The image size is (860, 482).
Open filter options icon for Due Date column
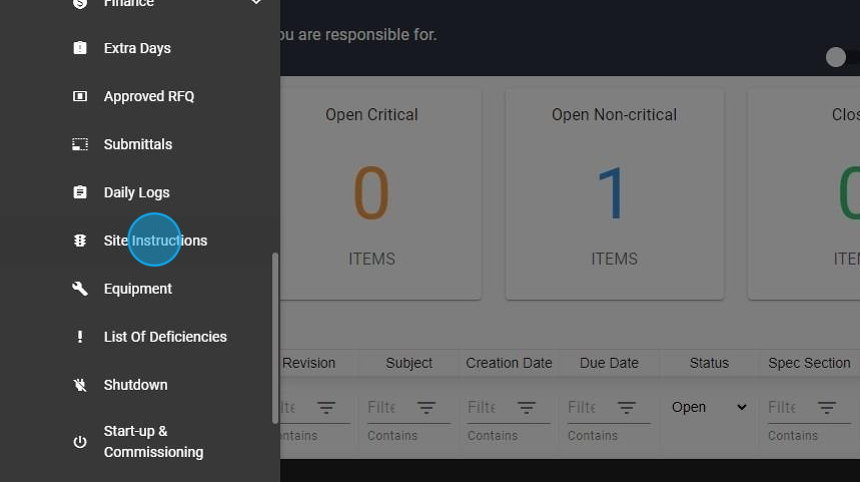tap(626, 407)
